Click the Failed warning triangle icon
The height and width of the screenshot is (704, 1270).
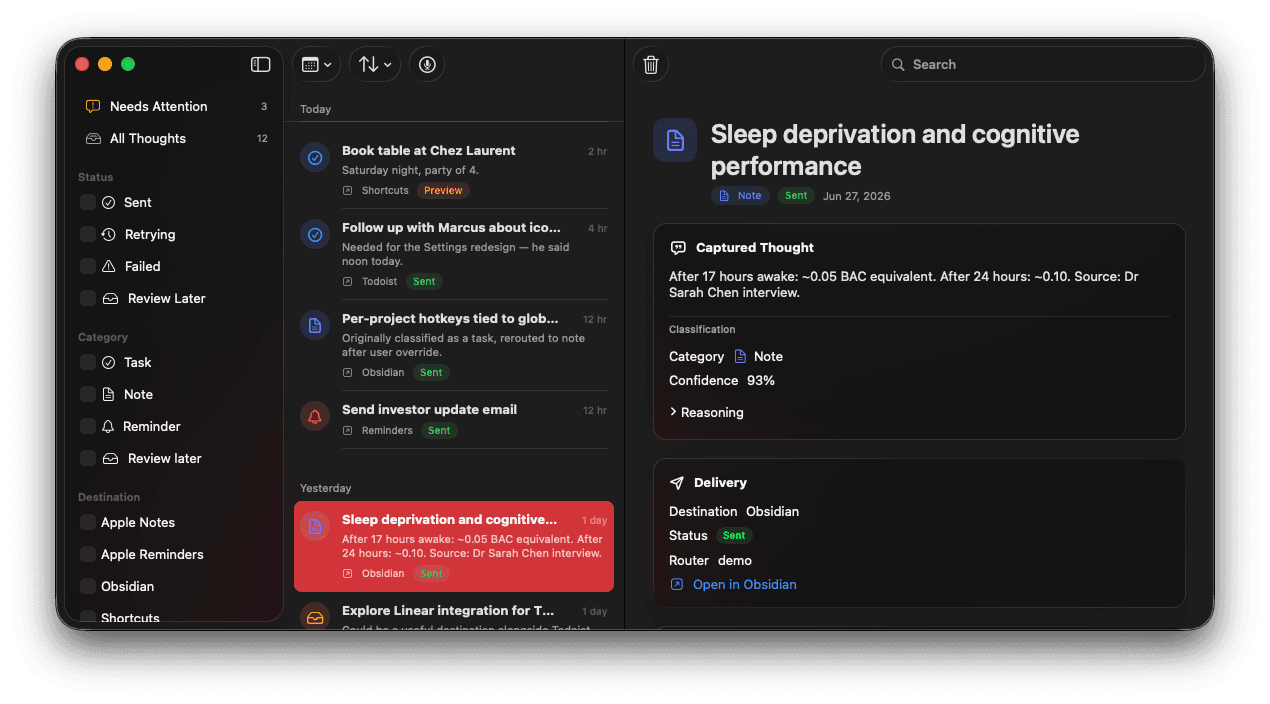(108, 266)
